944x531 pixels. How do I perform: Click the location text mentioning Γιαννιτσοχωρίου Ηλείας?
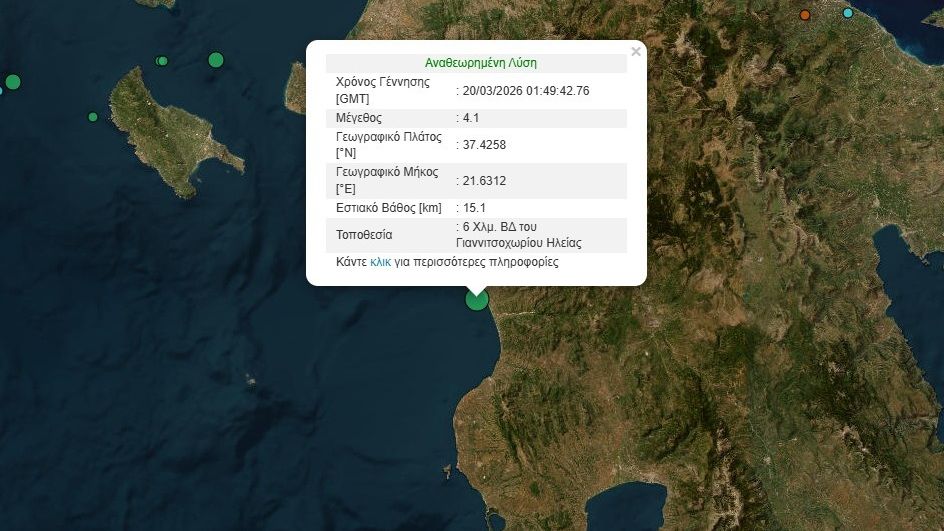pos(521,235)
